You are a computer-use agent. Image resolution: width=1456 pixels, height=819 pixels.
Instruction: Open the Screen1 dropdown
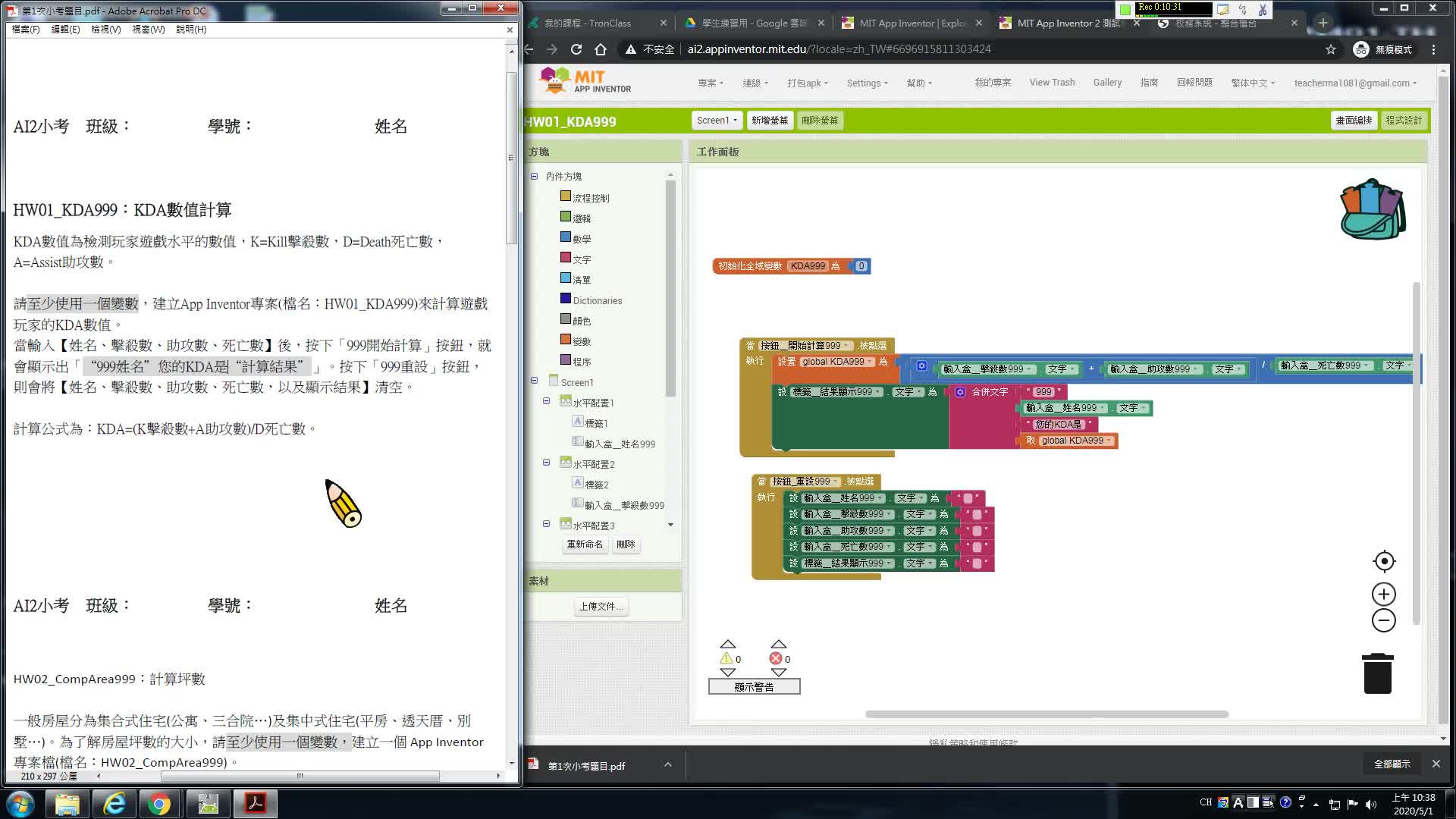[717, 120]
